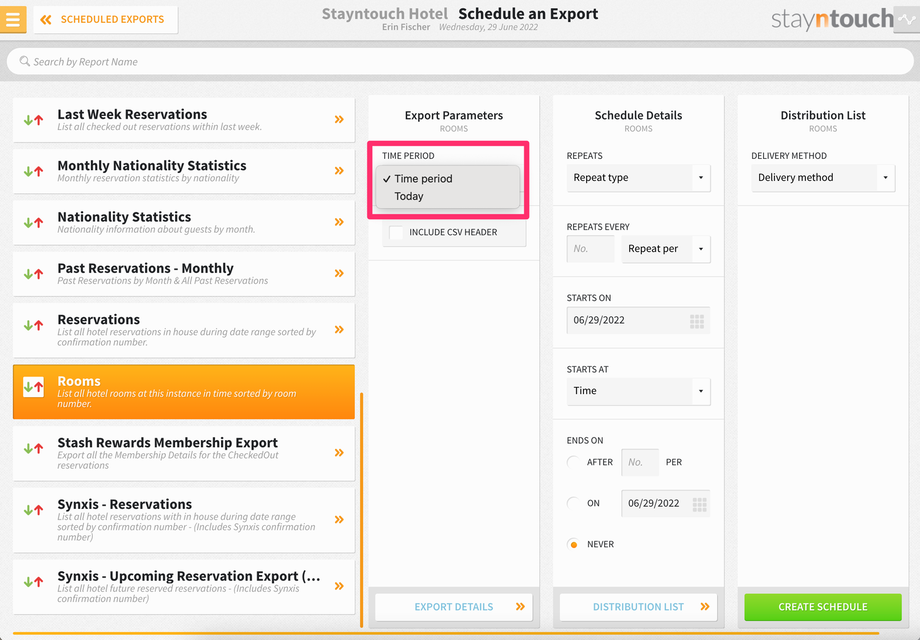The height and width of the screenshot is (640, 920).
Task: Click the staytouch logo
Action: click(x=831, y=19)
